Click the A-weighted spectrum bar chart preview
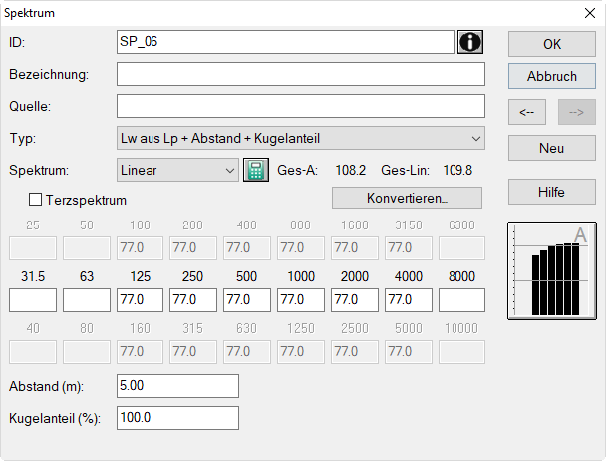 point(552,270)
